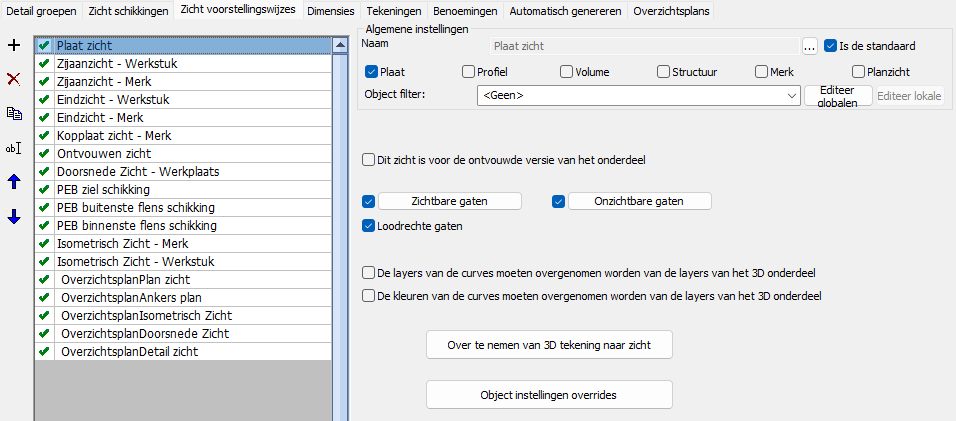Toggle the Is de standaard checkbox
The width and height of the screenshot is (956, 421).
831,46
